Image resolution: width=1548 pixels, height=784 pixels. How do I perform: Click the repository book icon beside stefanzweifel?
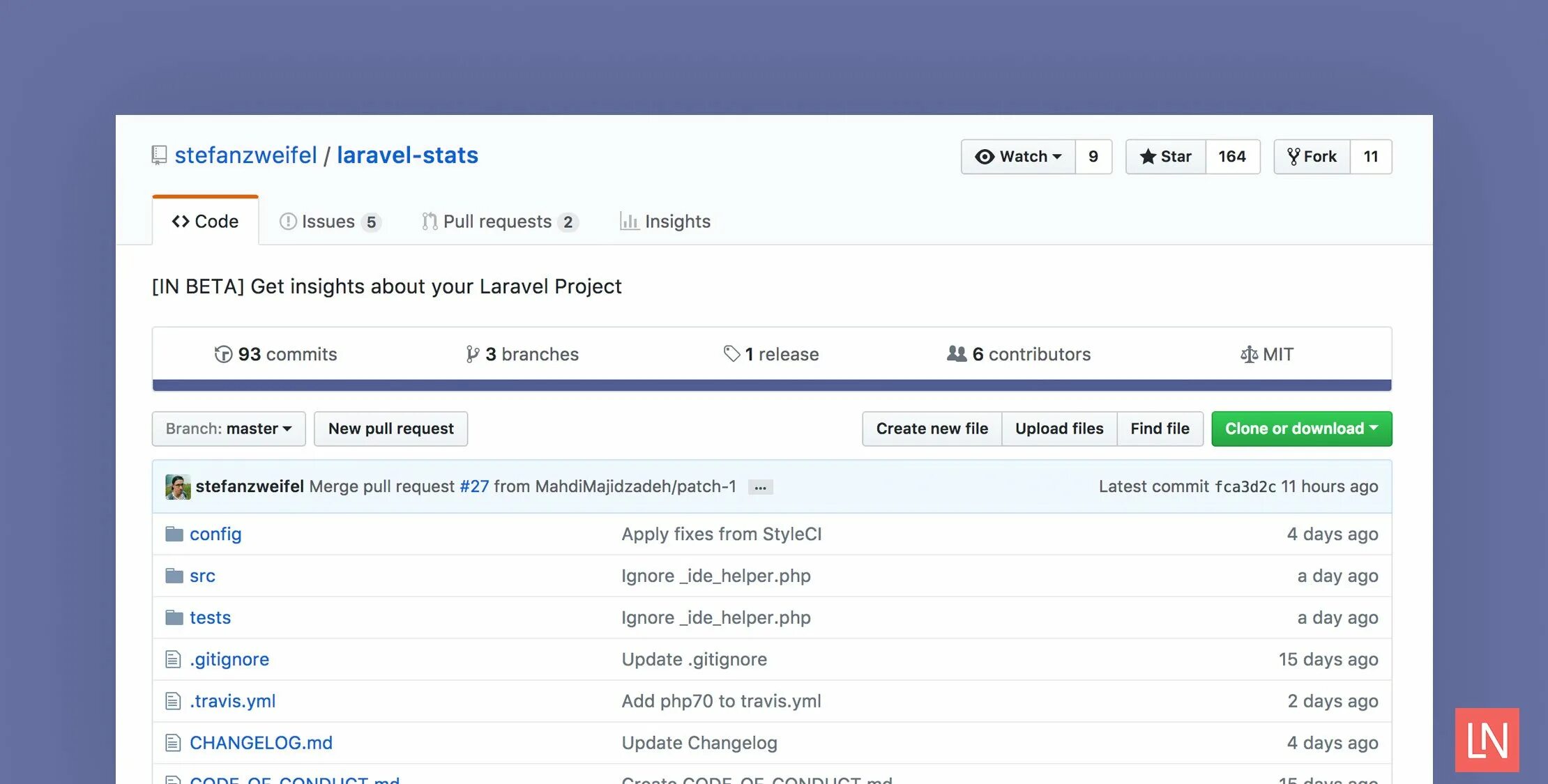tap(159, 155)
